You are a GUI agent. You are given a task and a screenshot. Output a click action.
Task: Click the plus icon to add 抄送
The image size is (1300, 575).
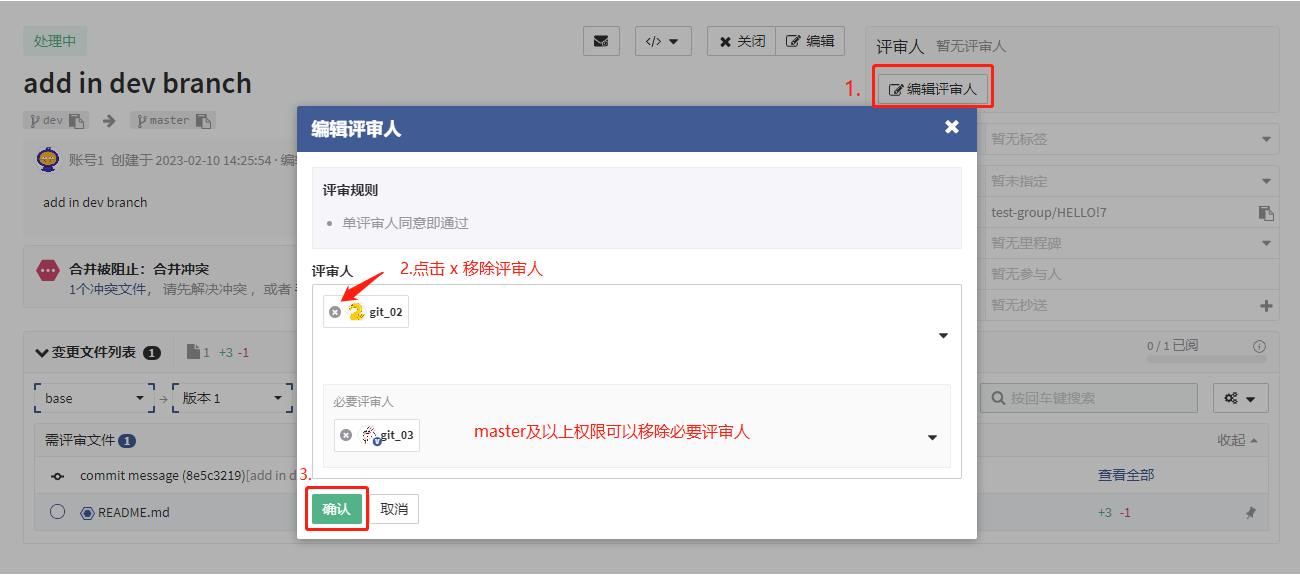1266,306
